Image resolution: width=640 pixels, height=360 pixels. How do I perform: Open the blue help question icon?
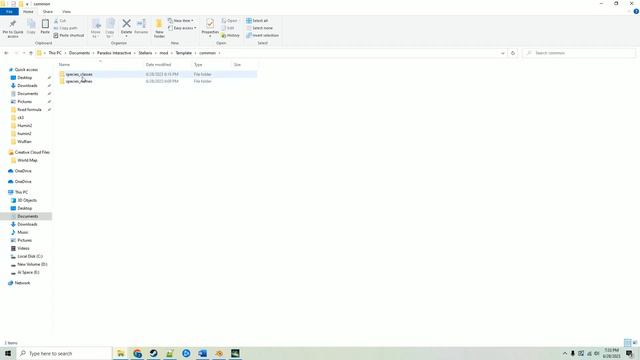pyautogui.click(x=636, y=11)
